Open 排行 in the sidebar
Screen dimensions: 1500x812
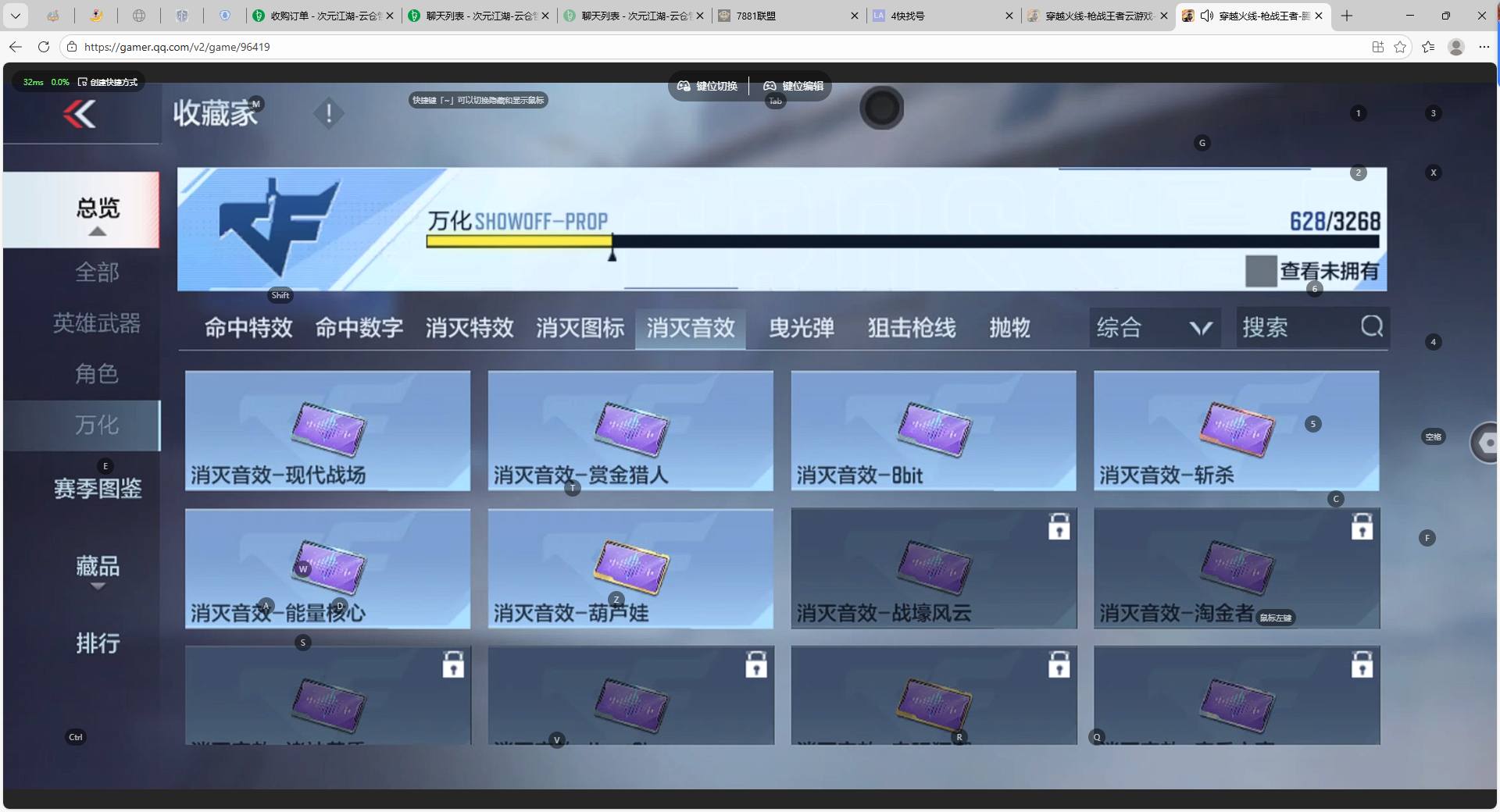tap(98, 643)
